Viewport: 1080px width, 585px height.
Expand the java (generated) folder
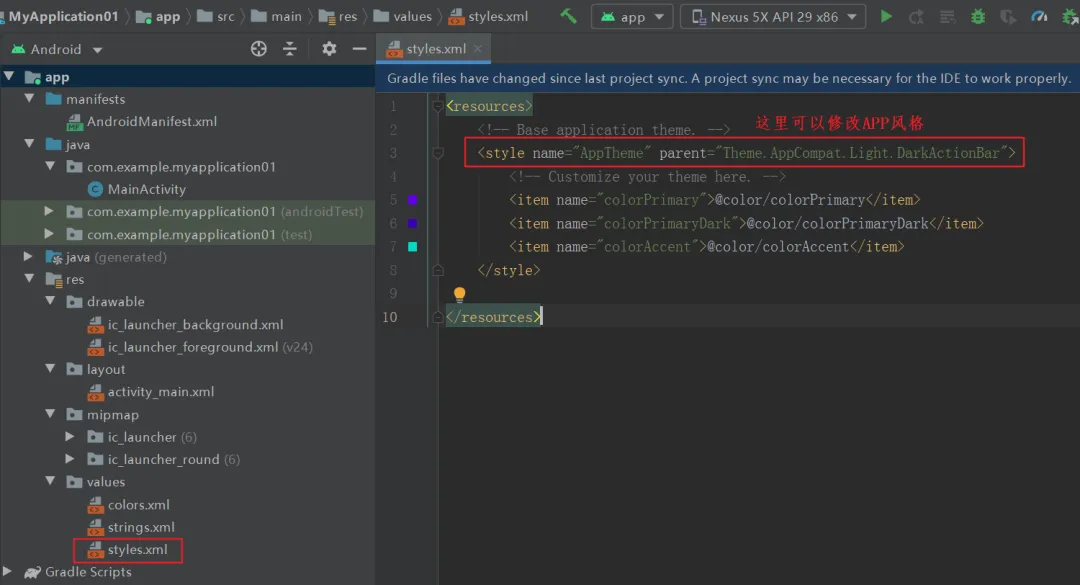[x=28, y=257]
